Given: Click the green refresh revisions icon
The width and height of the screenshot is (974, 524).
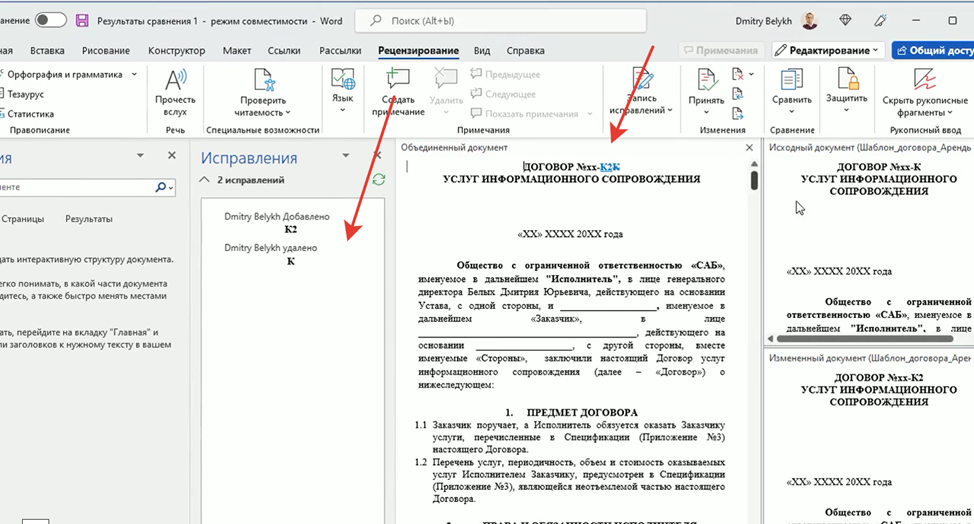Looking at the screenshot, I should click(379, 179).
